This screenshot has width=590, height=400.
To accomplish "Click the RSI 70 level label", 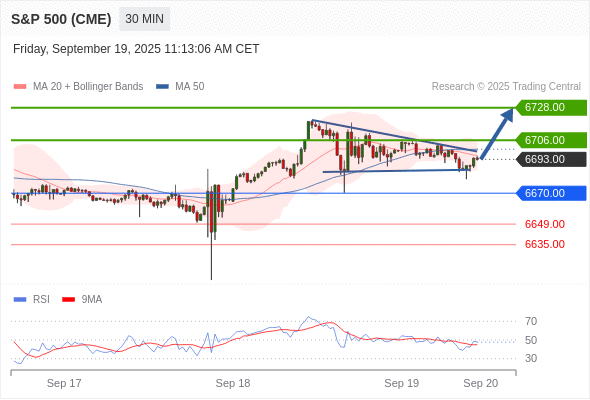I will pos(531,321).
